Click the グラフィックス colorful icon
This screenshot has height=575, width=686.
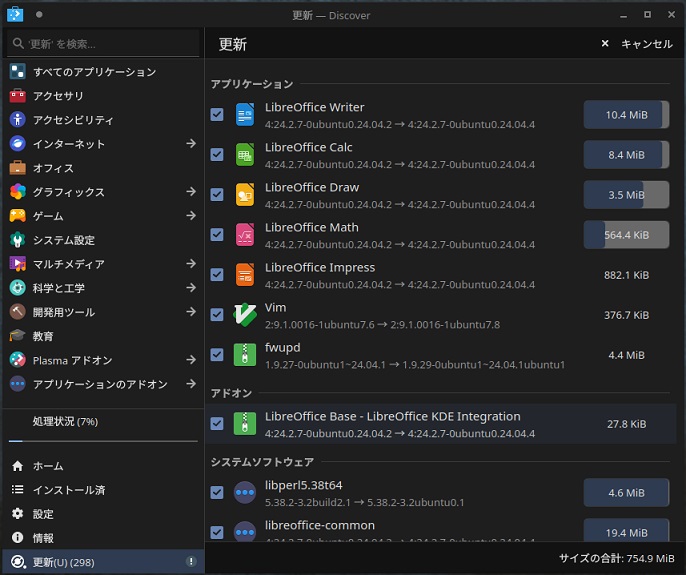18,192
